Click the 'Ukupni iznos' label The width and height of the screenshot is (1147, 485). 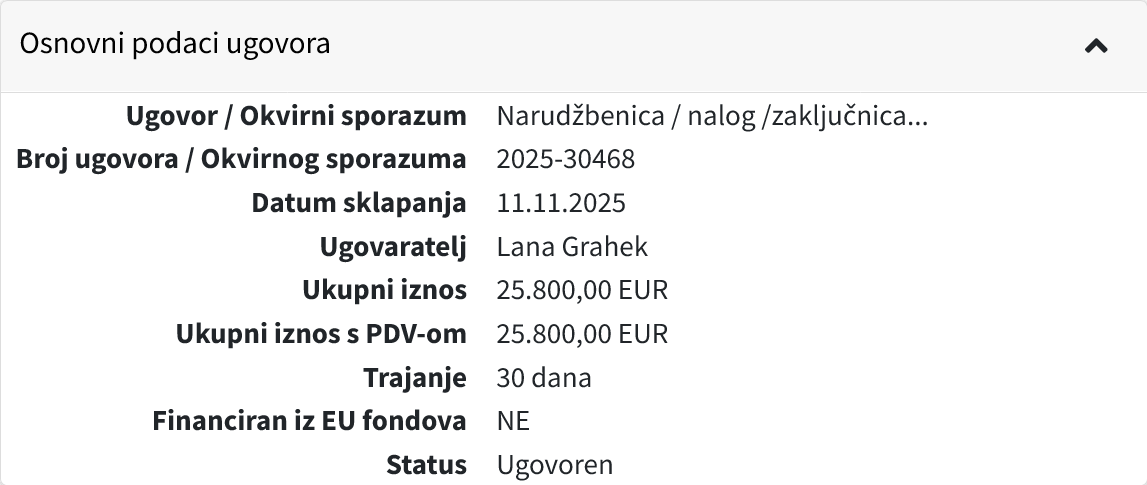point(384,290)
